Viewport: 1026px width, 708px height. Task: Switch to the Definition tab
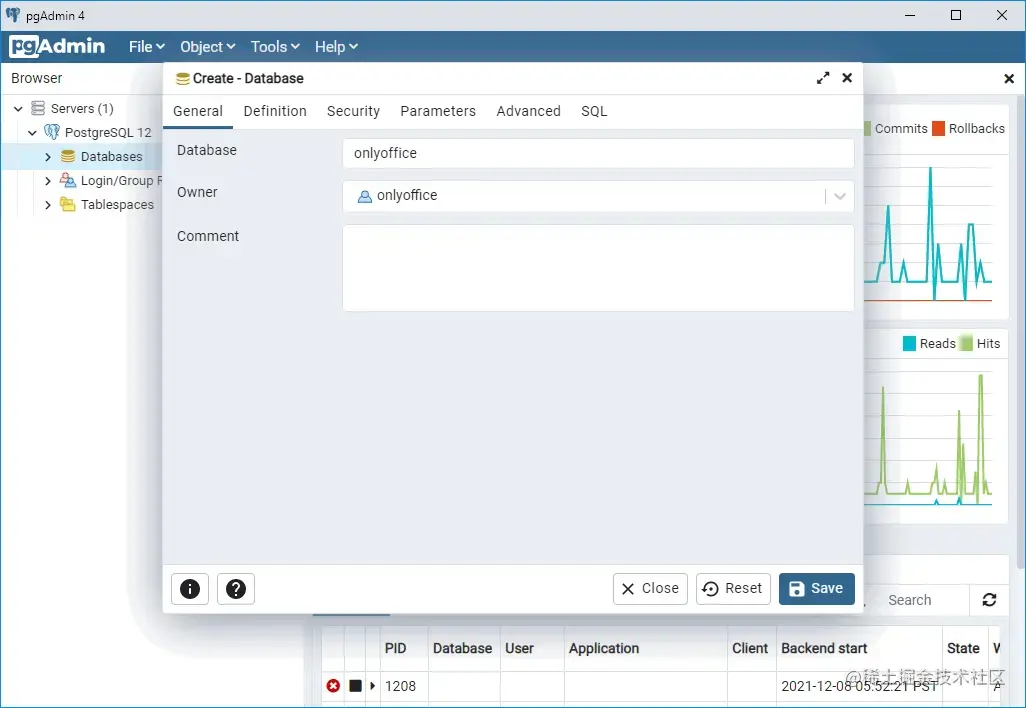click(x=275, y=111)
